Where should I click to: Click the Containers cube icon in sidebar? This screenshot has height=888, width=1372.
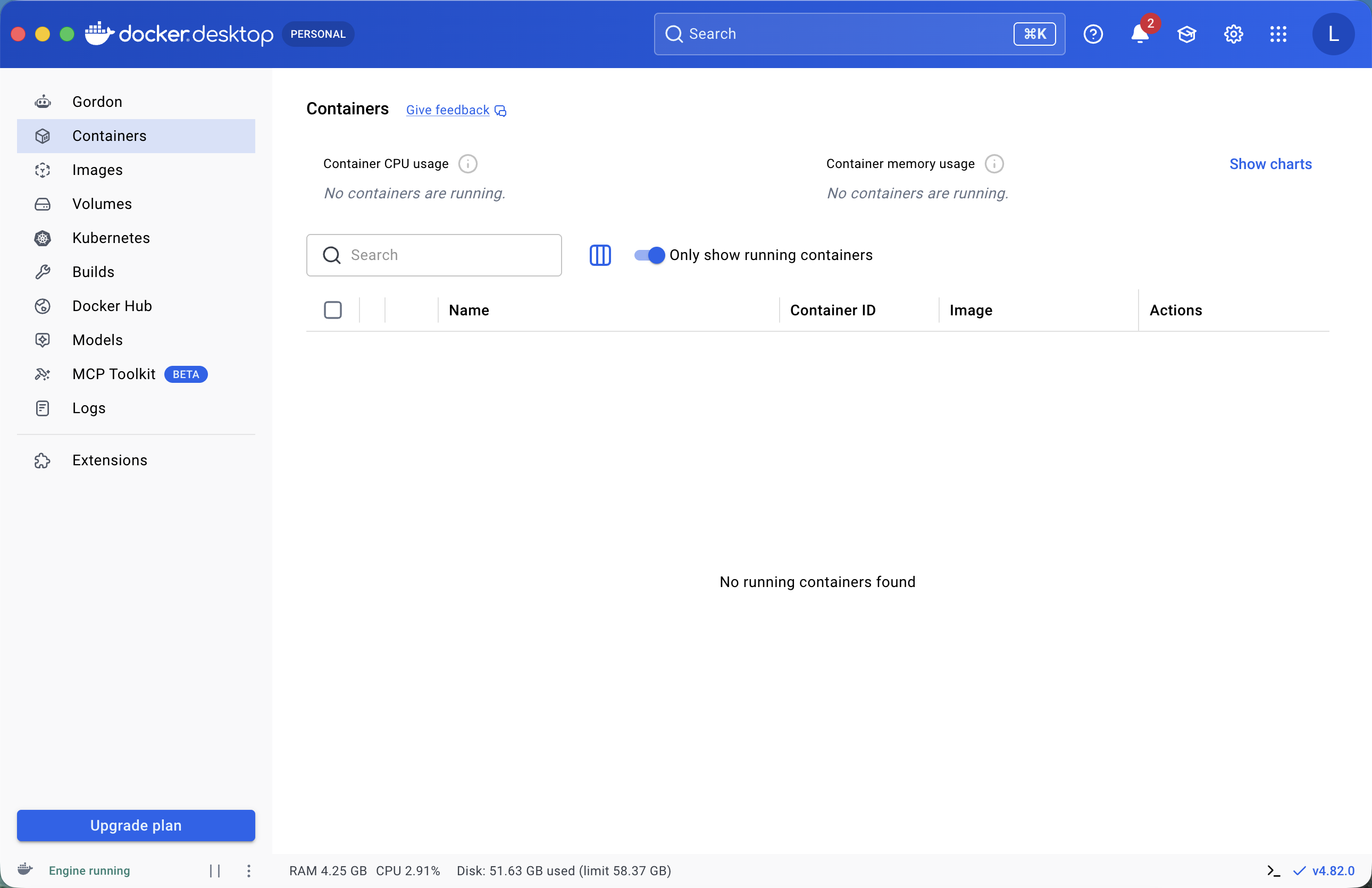click(43, 136)
